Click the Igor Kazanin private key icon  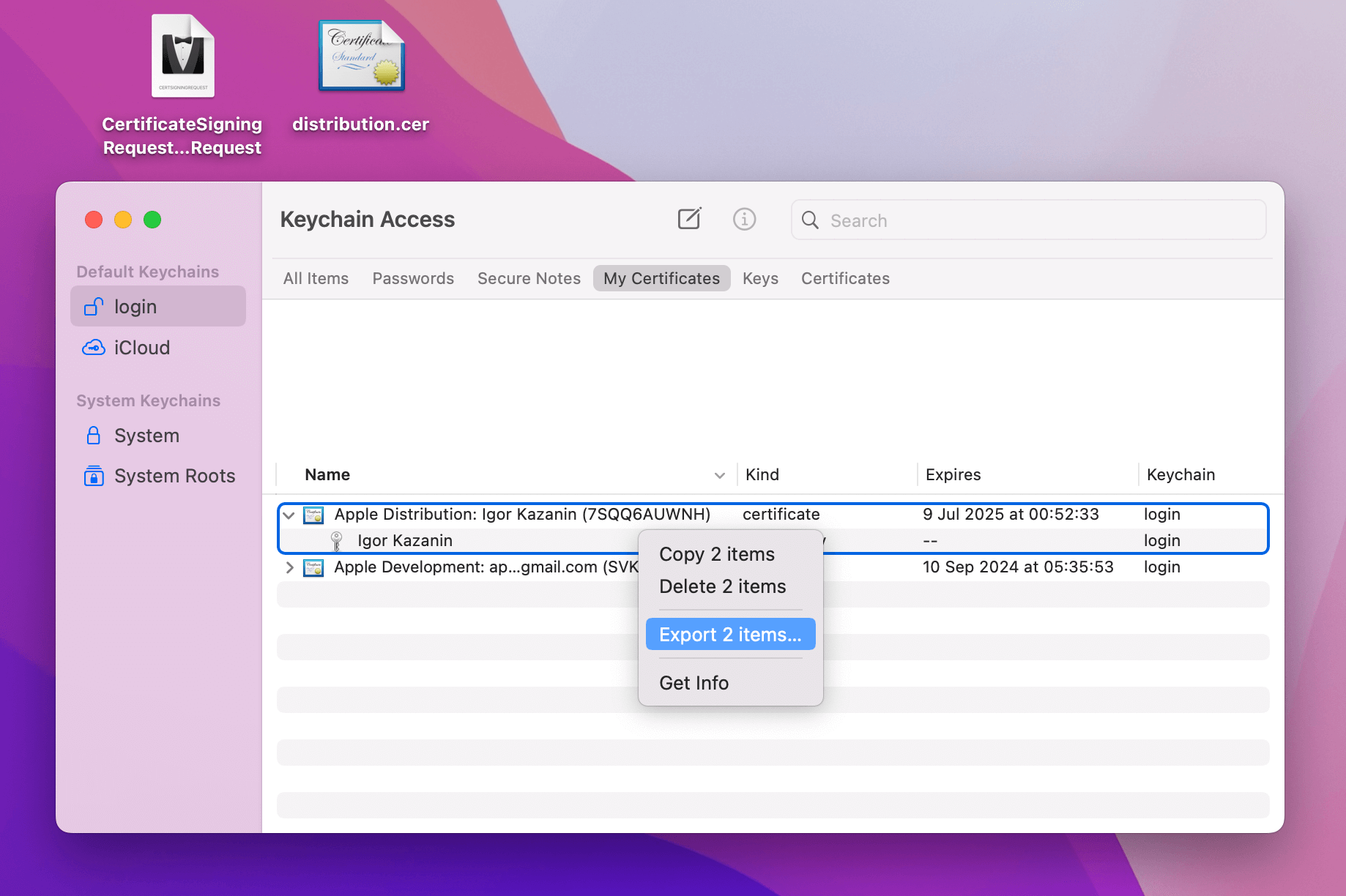(336, 541)
